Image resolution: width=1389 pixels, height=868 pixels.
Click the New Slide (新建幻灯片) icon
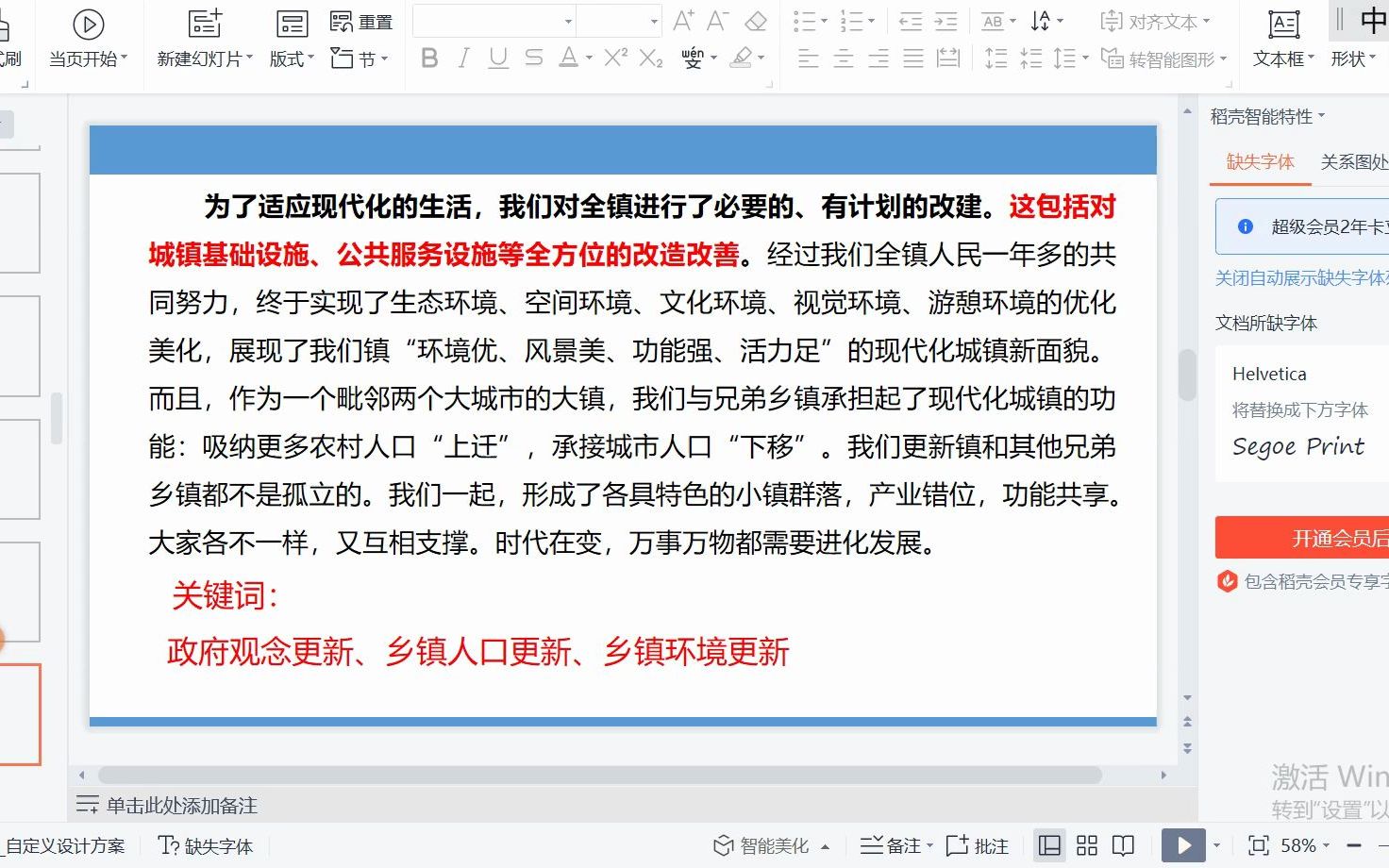pos(205,24)
